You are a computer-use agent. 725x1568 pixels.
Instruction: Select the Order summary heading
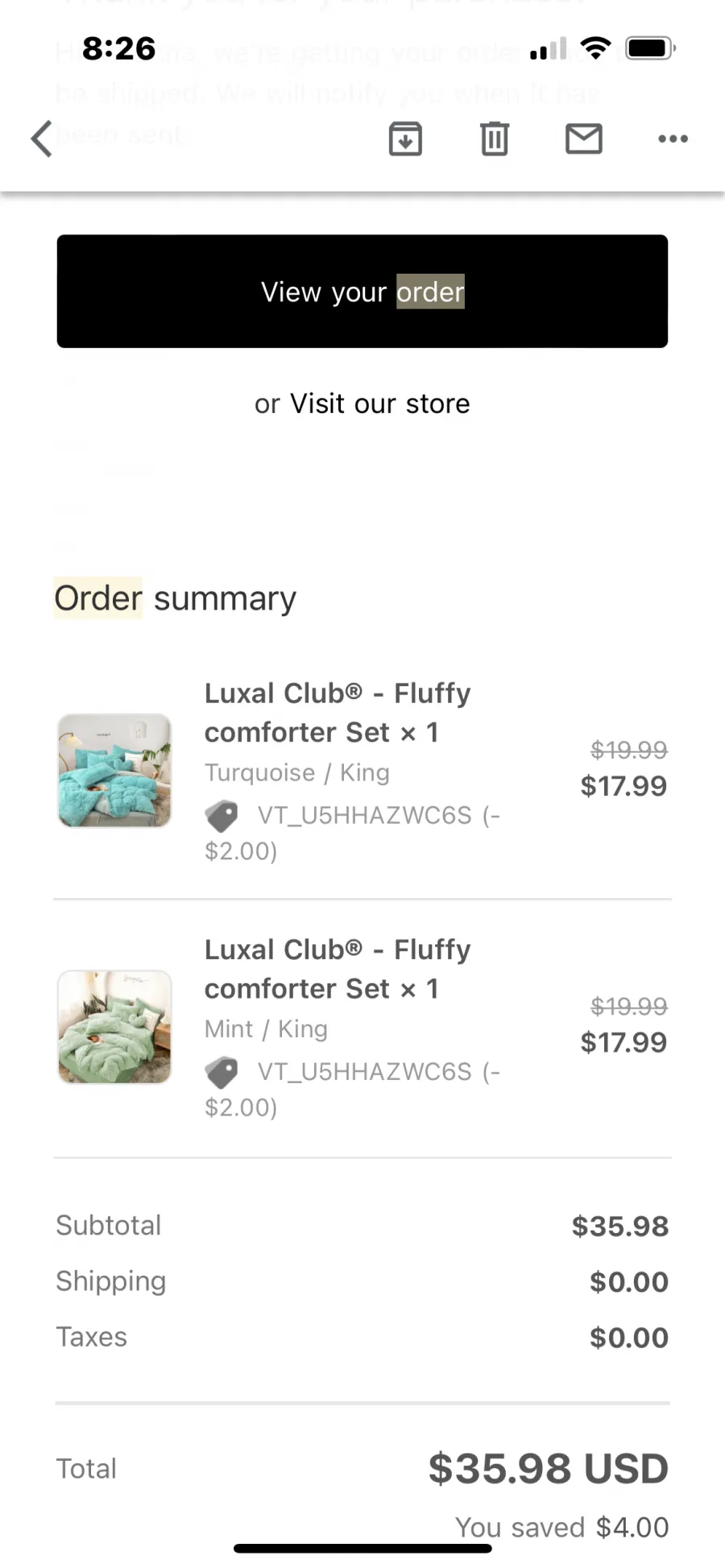175,598
